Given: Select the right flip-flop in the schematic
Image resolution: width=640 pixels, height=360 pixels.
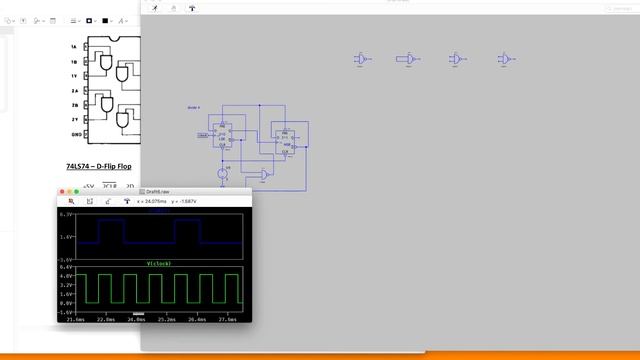Looking at the screenshot, I should pyautogui.click(x=285, y=142).
